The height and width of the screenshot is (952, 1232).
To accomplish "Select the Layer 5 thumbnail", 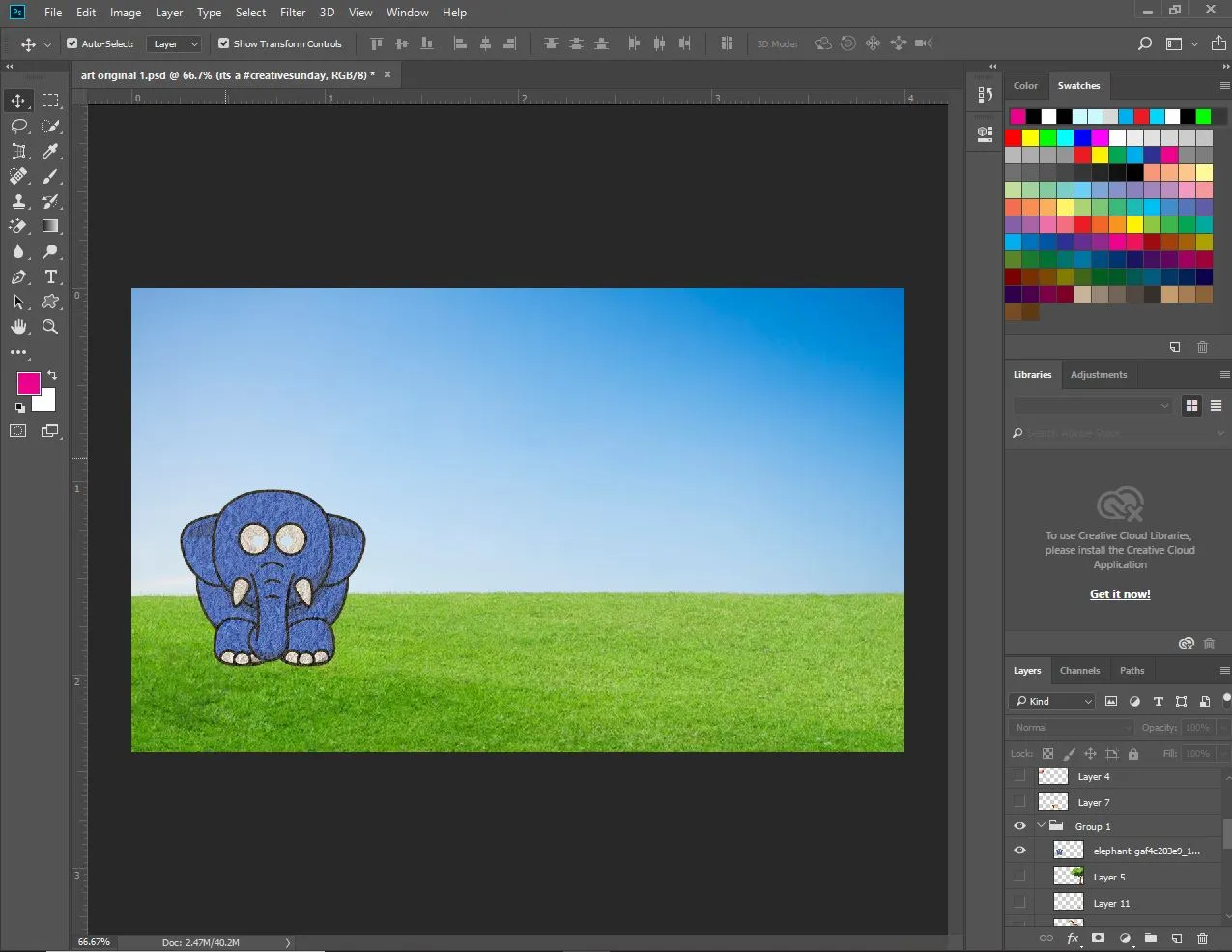I will (x=1068, y=877).
